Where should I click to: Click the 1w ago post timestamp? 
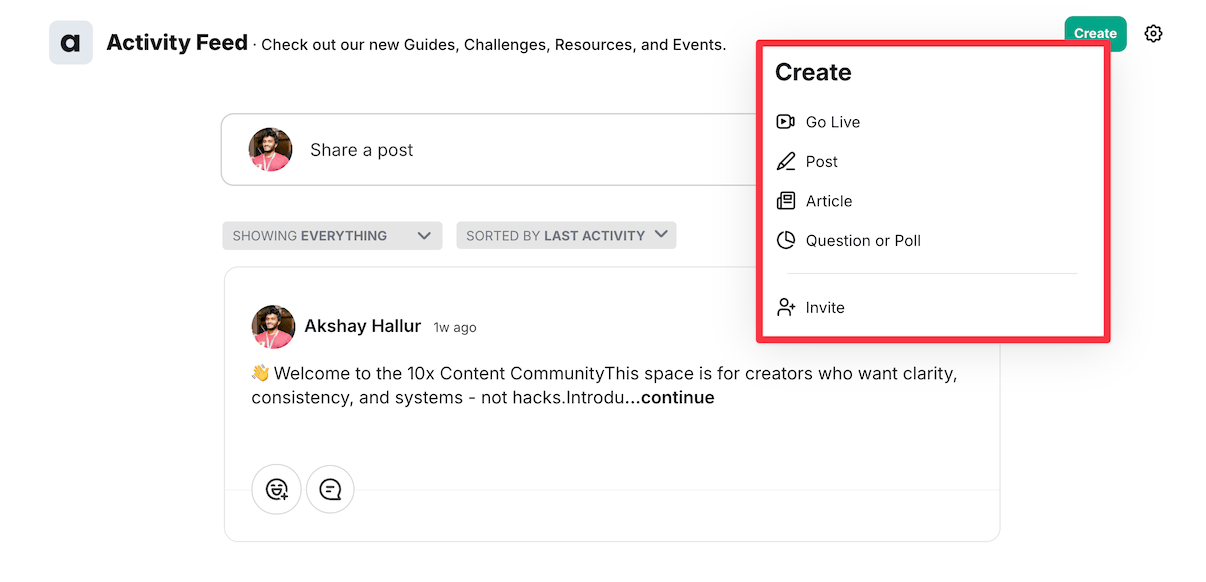[455, 328]
